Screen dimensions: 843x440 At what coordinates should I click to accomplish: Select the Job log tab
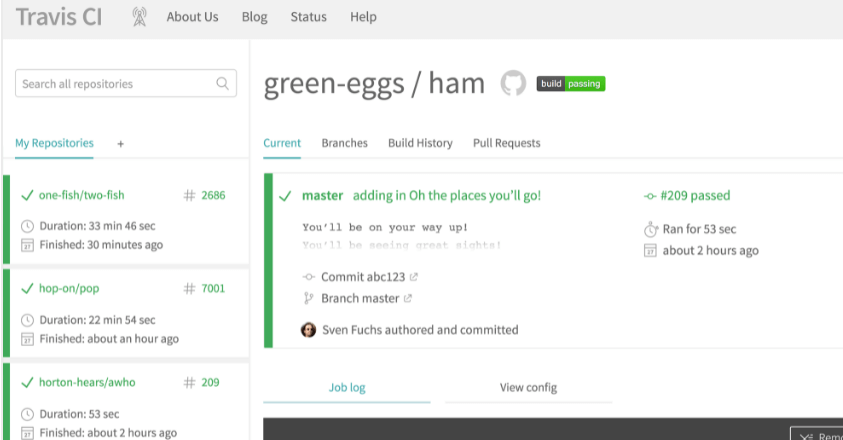click(x=347, y=387)
